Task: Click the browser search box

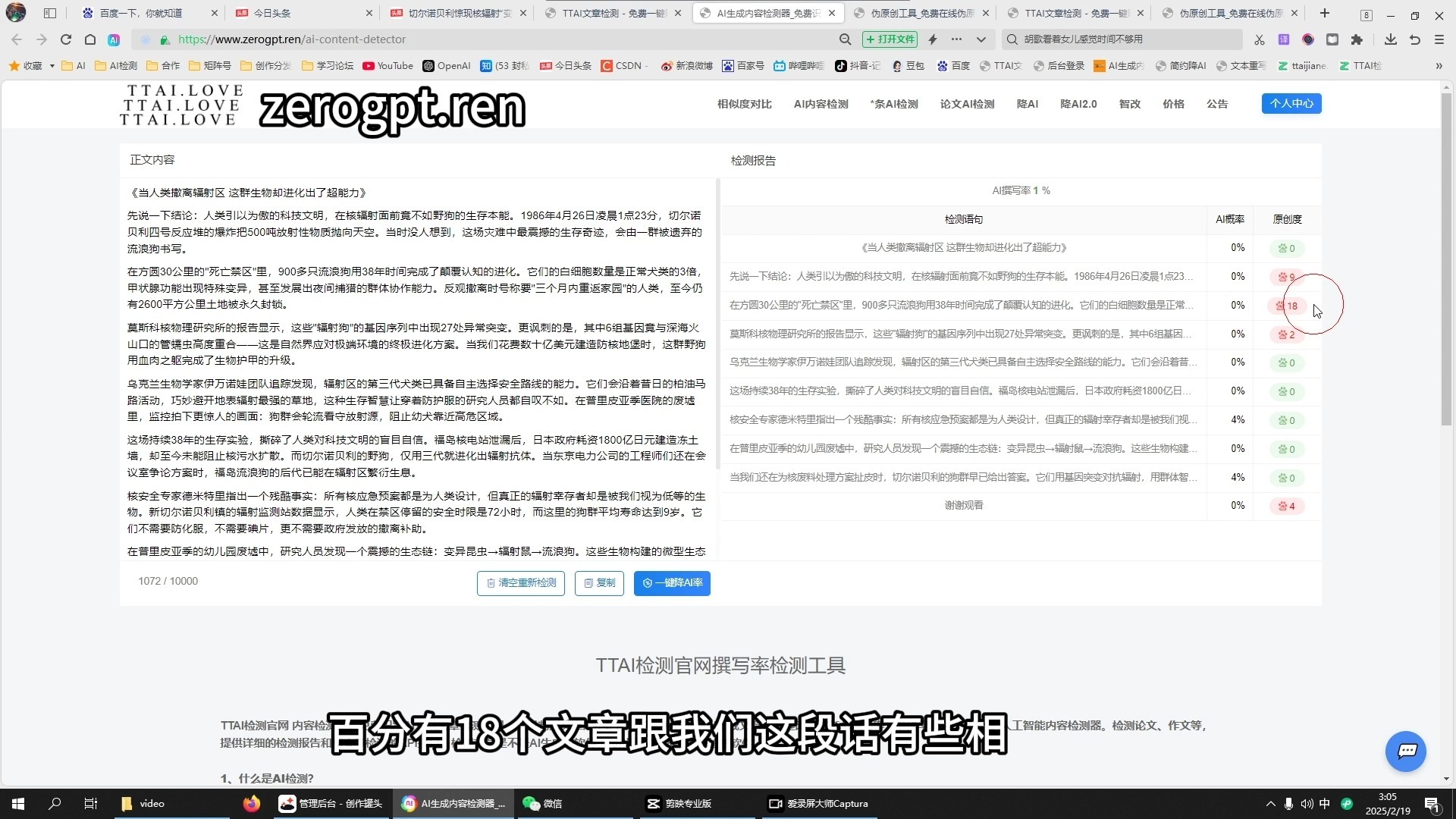Action: click(x=1124, y=39)
